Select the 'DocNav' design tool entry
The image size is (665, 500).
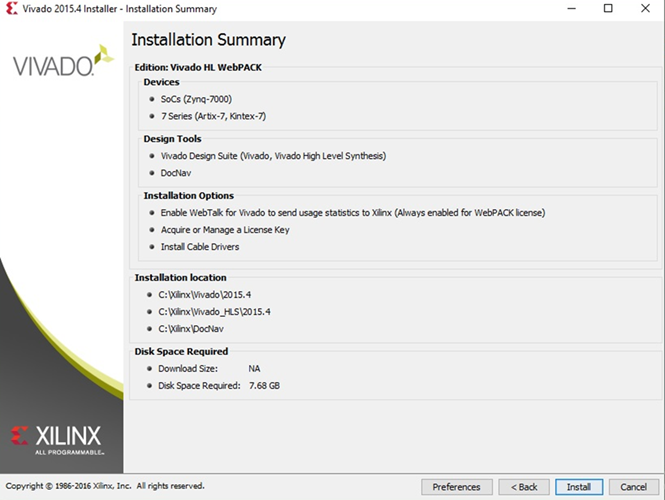tap(176, 173)
